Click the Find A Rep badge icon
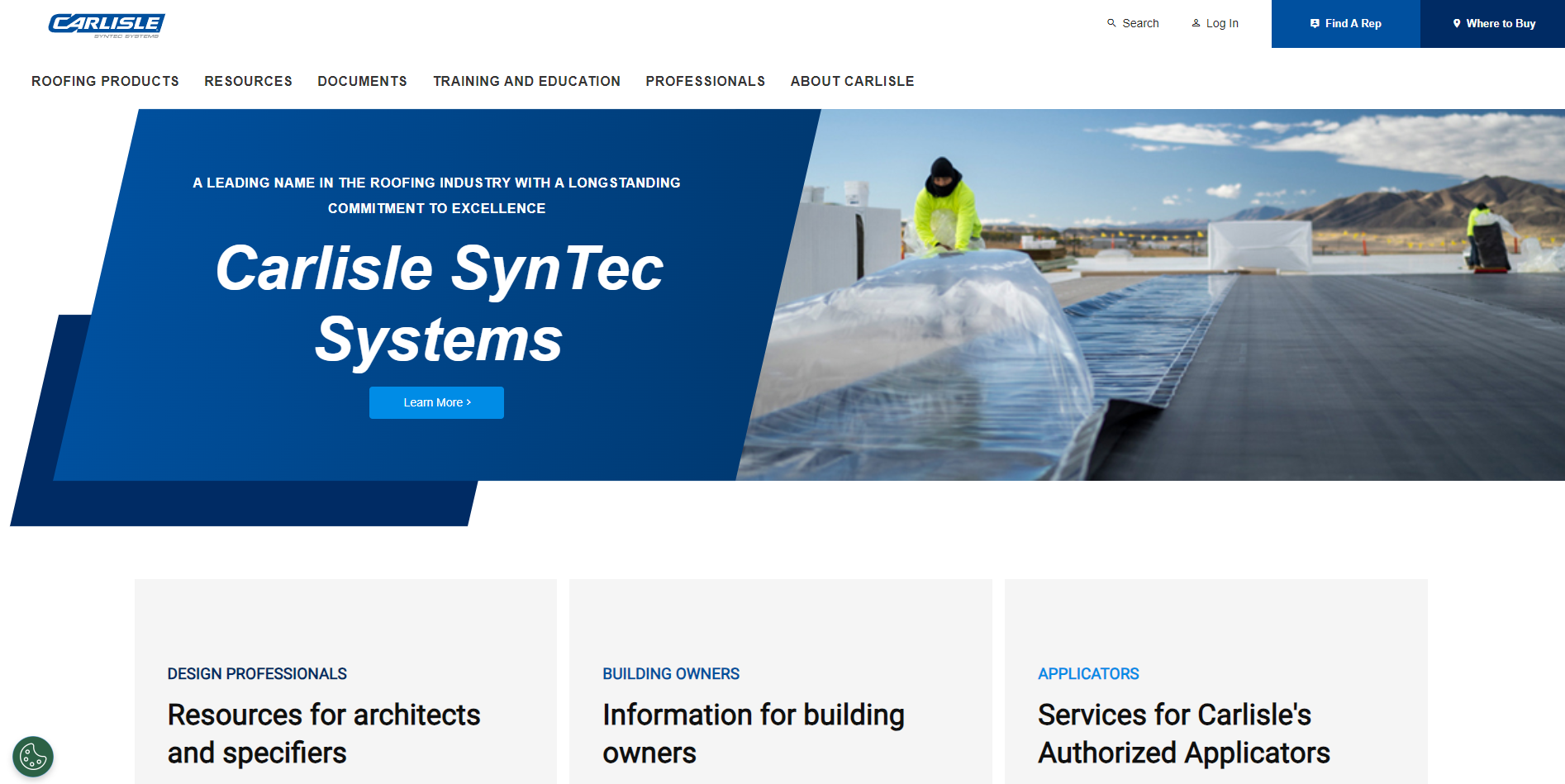 [1315, 24]
